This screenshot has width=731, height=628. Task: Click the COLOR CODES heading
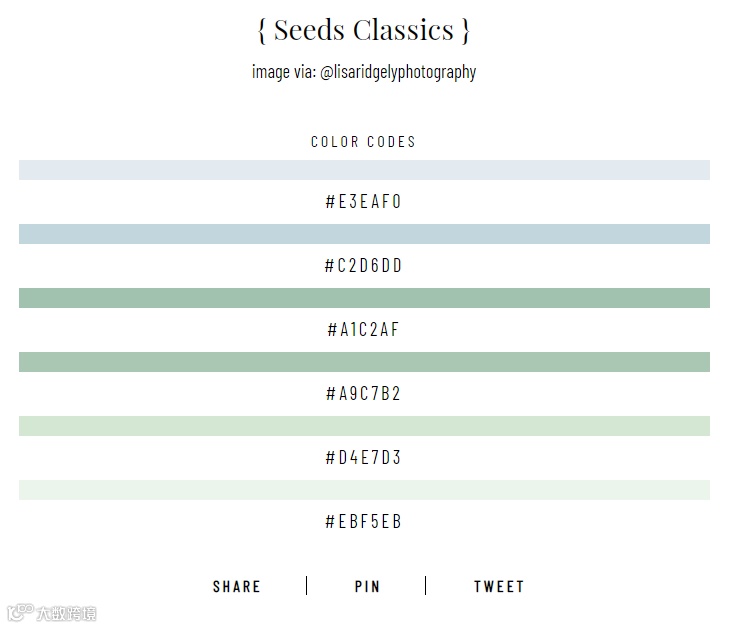tap(364, 142)
